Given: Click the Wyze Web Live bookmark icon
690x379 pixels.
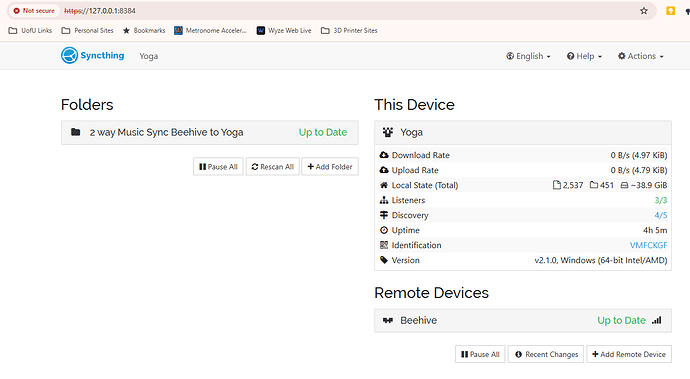Looking at the screenshot, I should [261, 30].
